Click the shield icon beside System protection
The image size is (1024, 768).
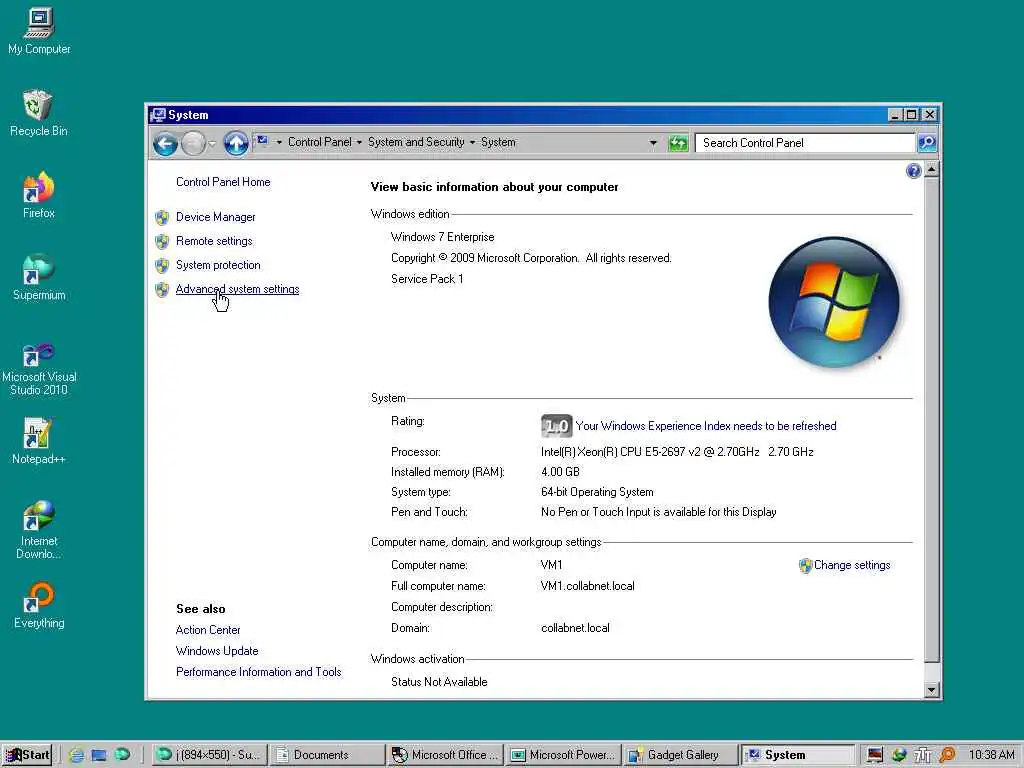(162, 266)
